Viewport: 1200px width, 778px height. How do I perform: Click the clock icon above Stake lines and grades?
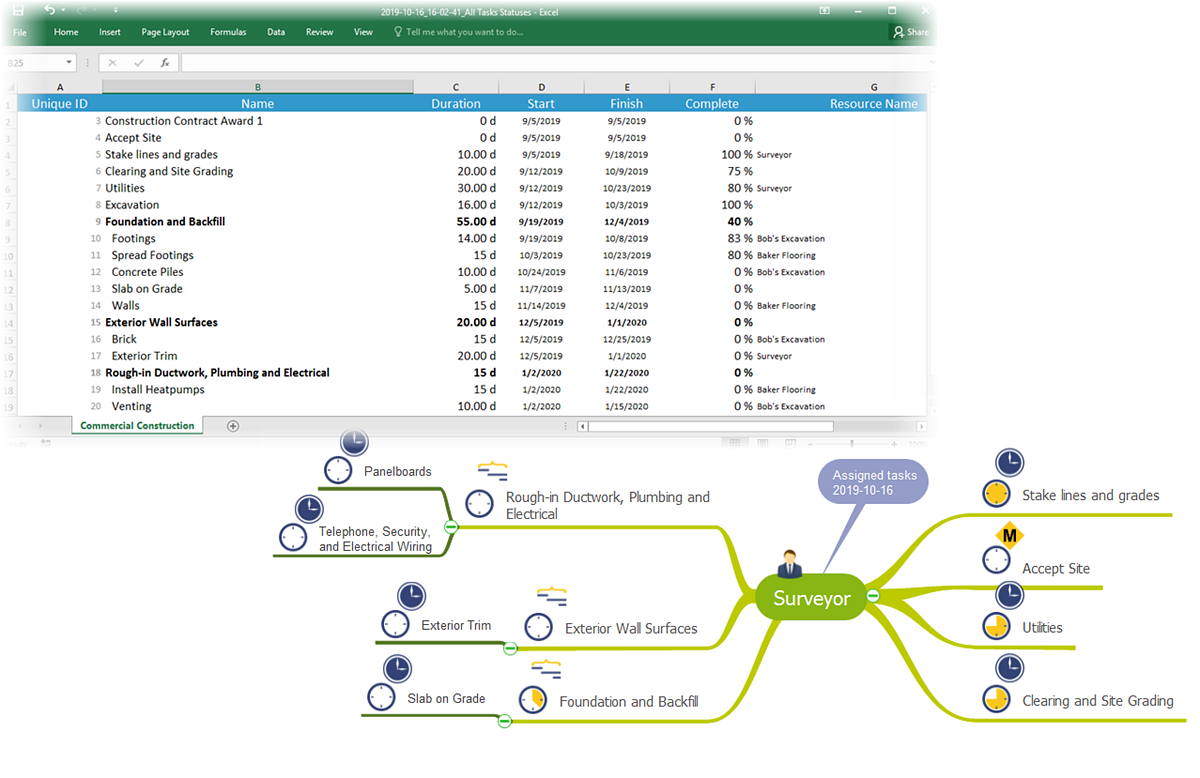[x=1010, y=462]
